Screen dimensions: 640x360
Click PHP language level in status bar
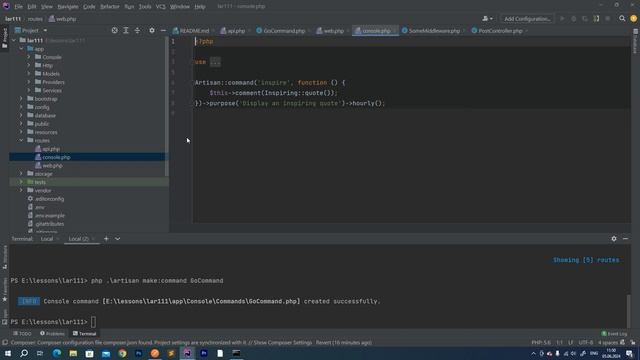[x=541, y=343]
